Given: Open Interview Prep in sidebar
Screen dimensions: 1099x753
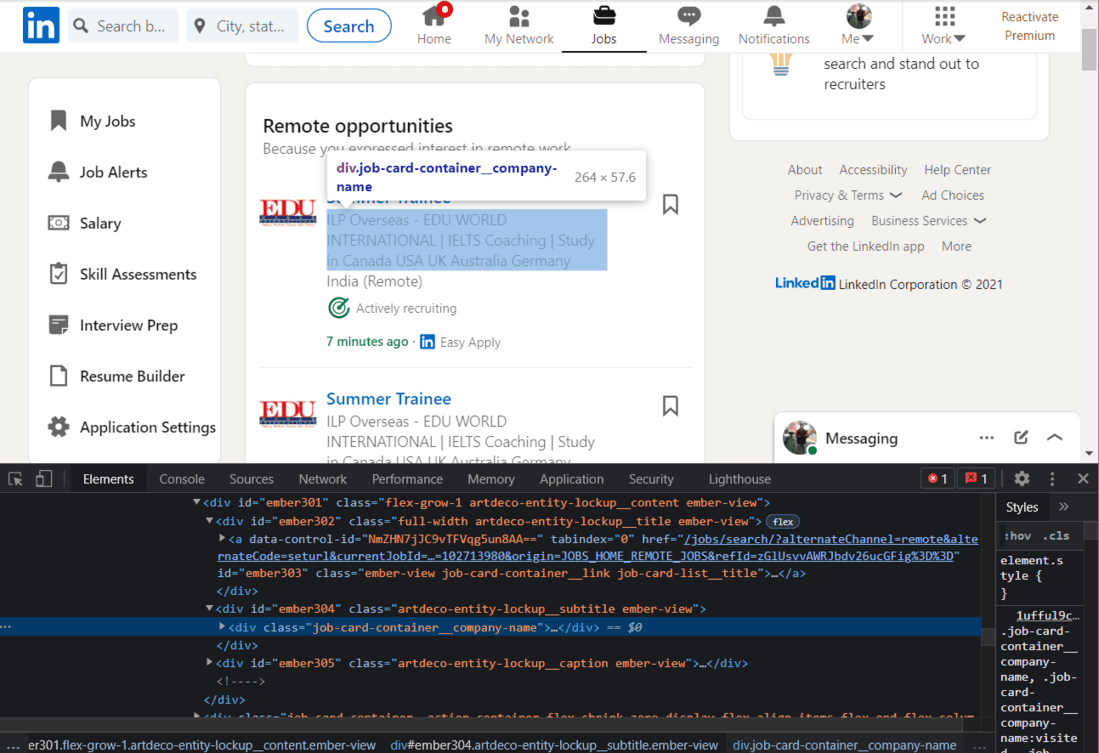Looking at the screenshot, I should (113, 325).
